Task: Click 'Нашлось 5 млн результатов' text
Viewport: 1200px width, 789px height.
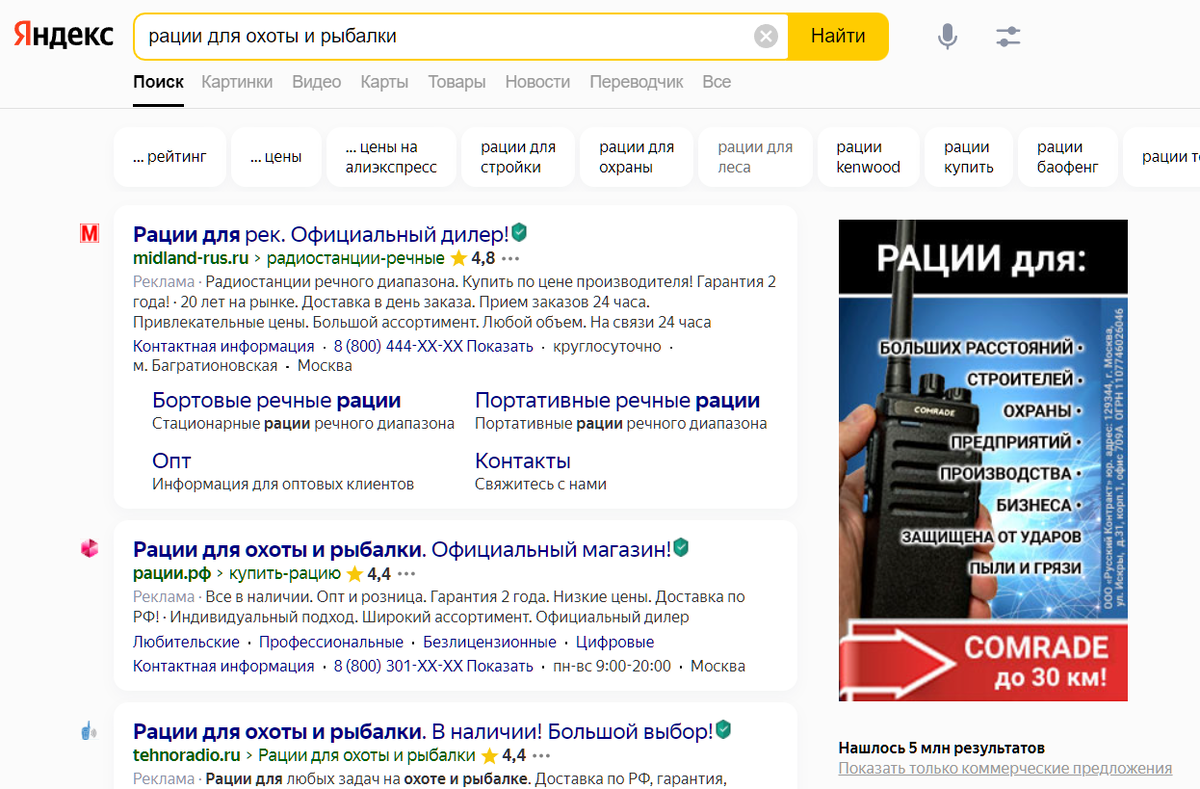Action: click(941, 747)
